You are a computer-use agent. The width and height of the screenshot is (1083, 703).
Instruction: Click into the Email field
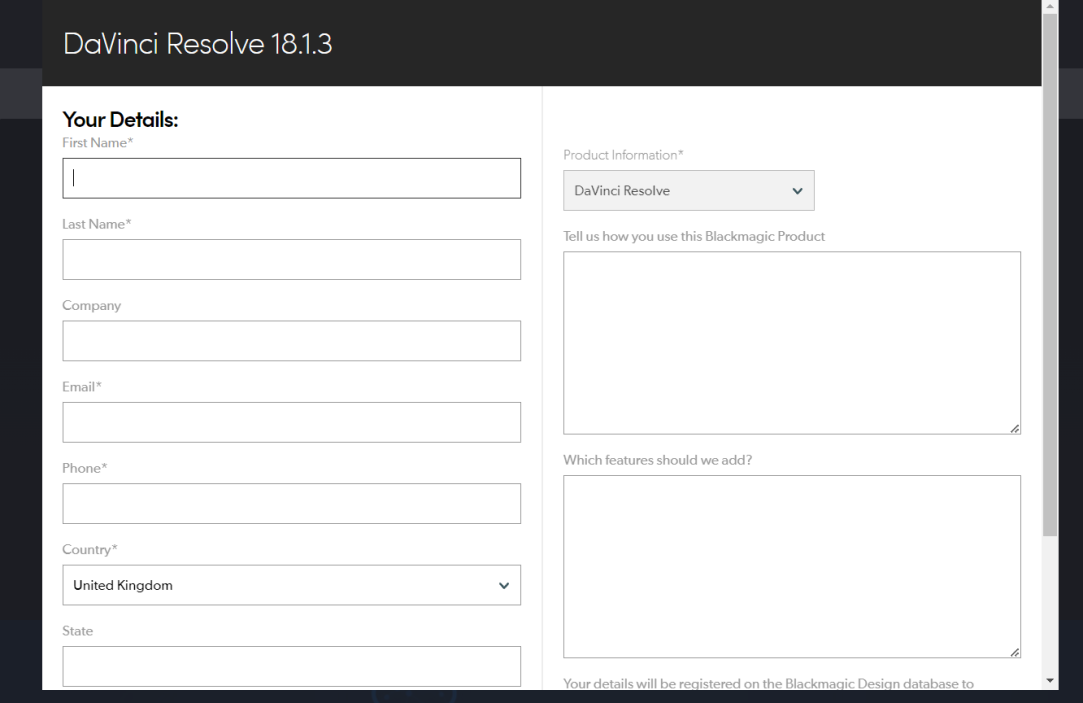pyautogui.click(x=291, y=422)
